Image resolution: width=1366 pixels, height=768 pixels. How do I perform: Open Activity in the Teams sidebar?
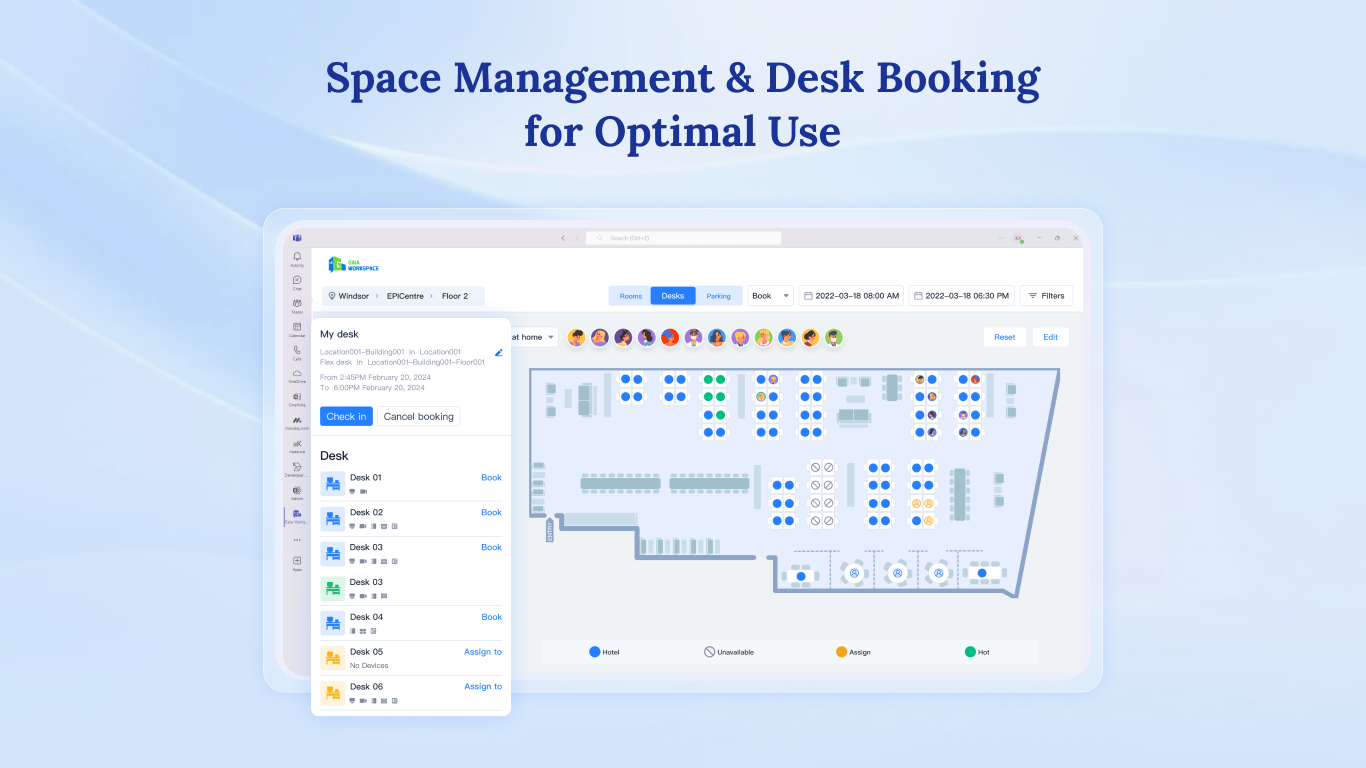[297, 259]
